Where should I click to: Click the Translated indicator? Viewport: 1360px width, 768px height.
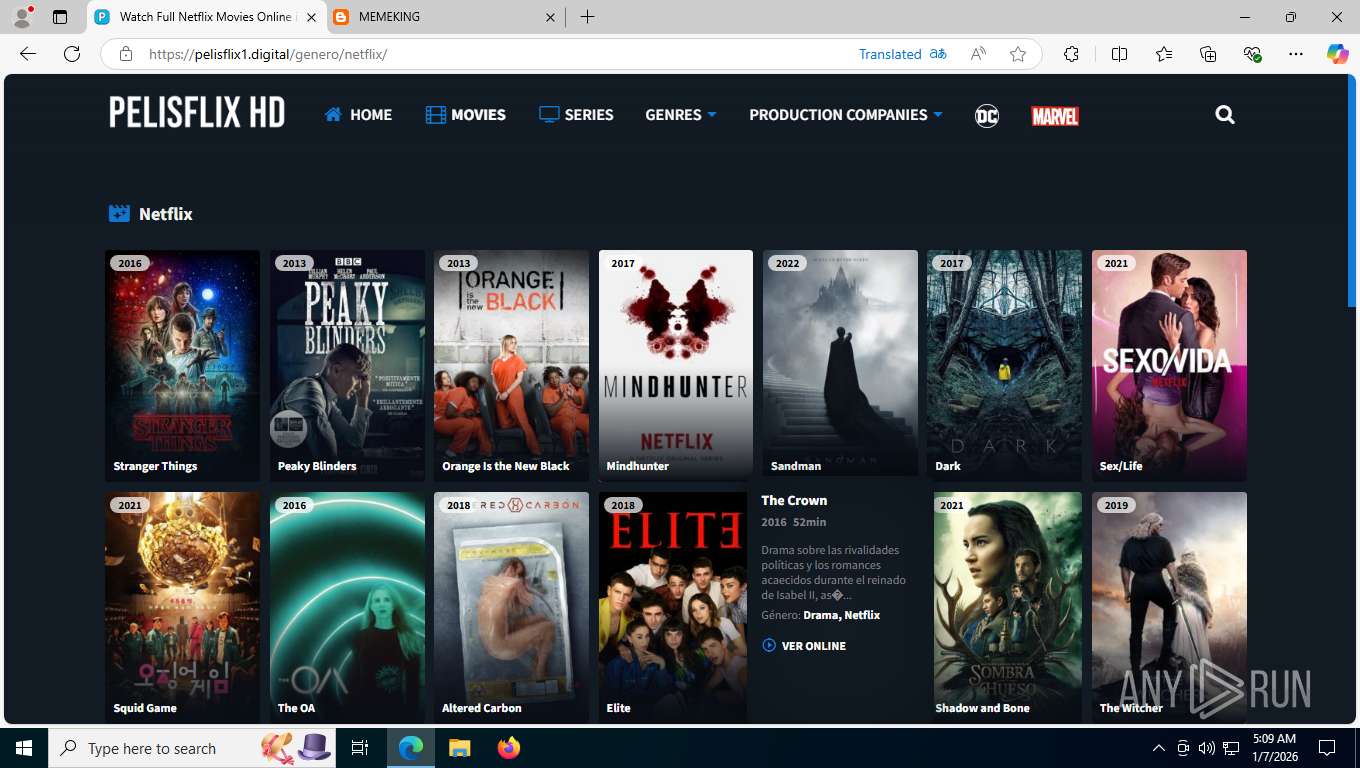[890, 54]
